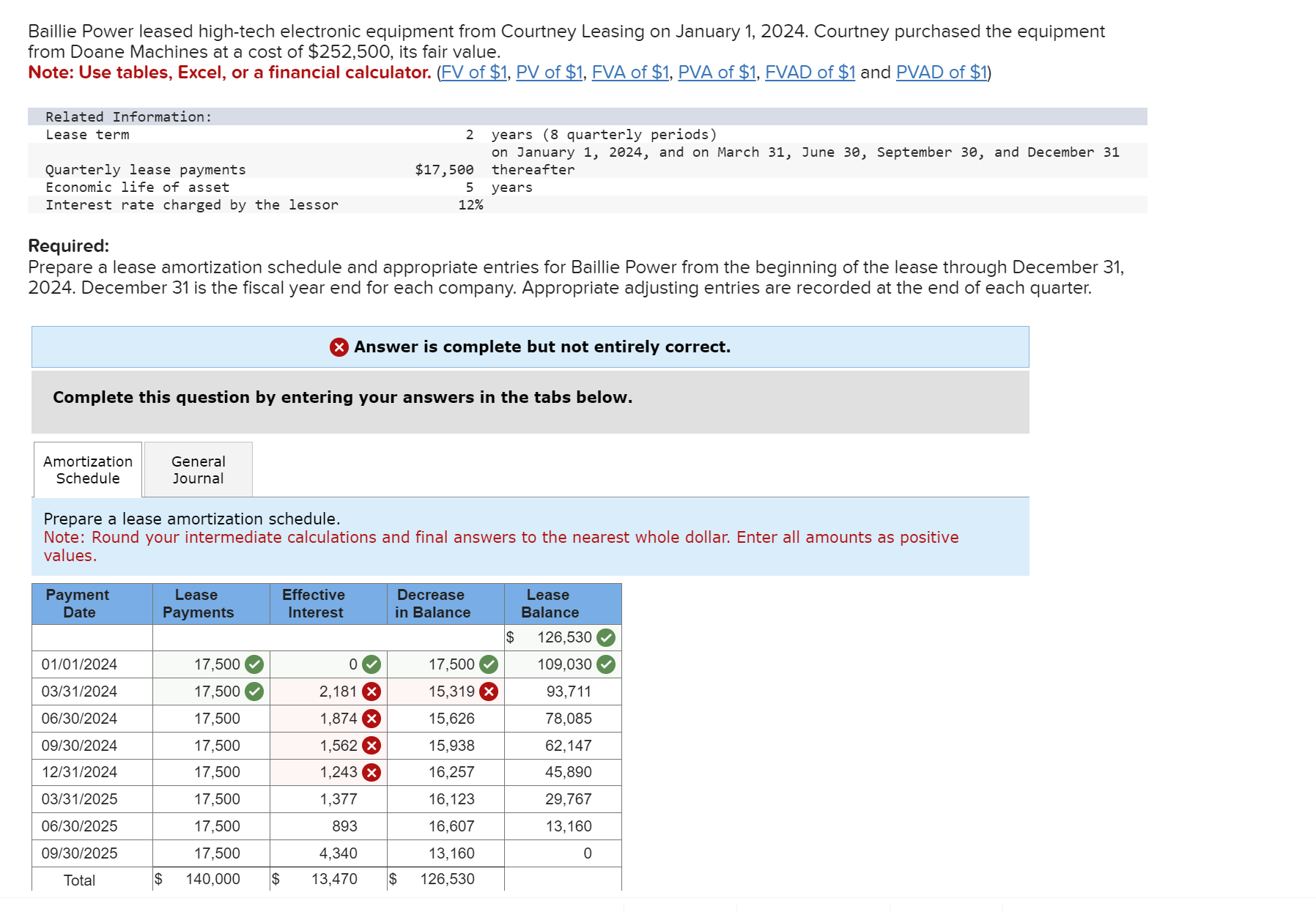Click the 2,181 effective interest cell
The width and height of the screenshot is (1316, 912).
click(x=328, y=692)
